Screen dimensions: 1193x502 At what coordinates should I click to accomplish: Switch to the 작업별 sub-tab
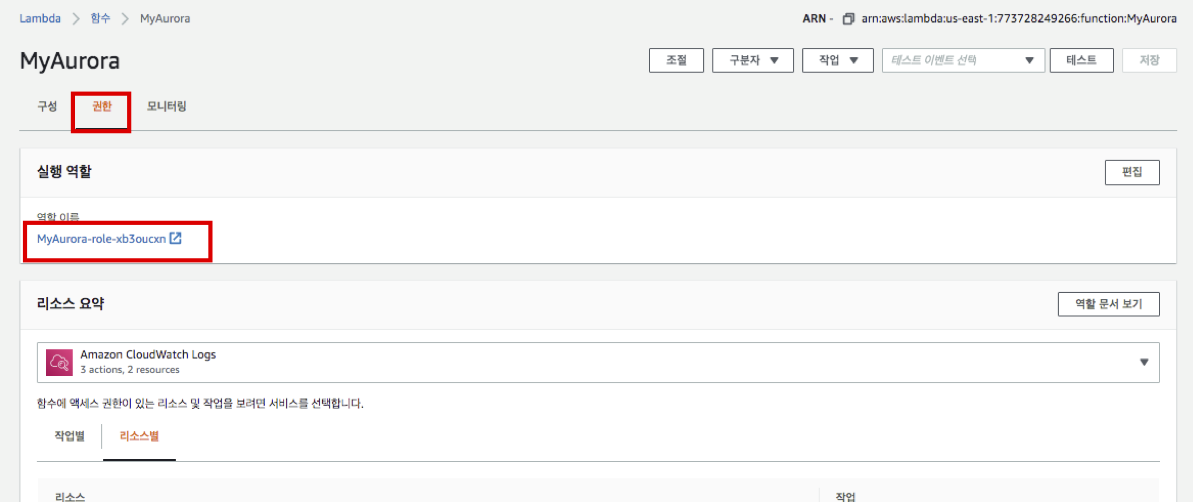point(69,436)
